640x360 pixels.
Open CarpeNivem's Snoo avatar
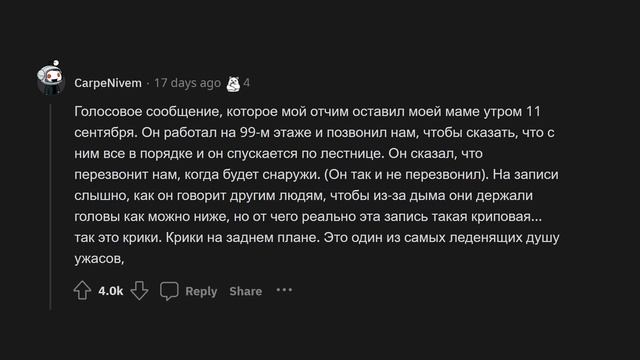(51, 78)
